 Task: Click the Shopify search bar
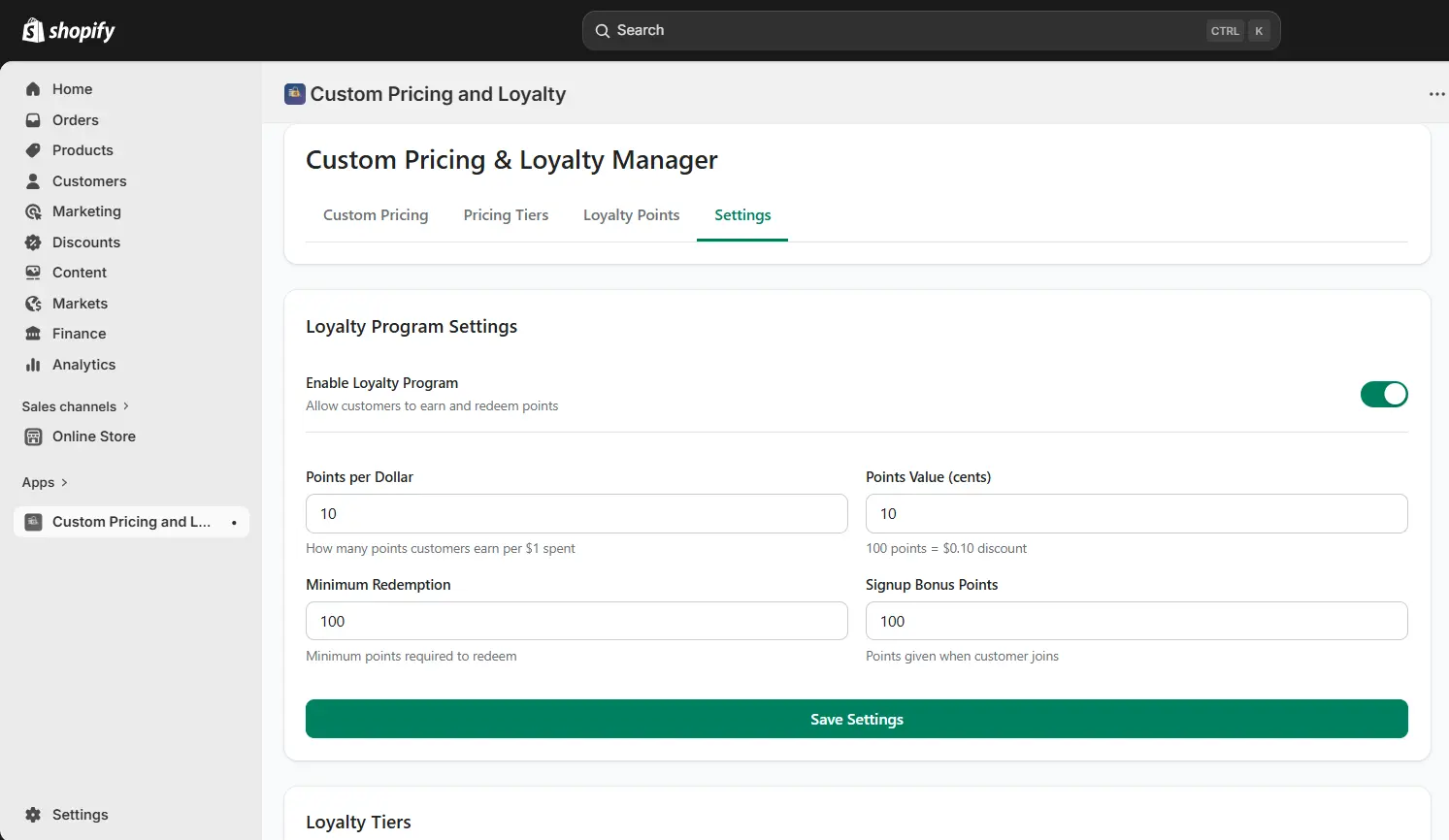tap(930, 30)
